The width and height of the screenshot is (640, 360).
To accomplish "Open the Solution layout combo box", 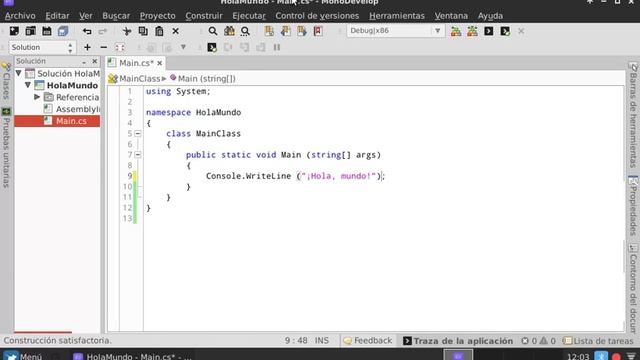I will (42, 47).
